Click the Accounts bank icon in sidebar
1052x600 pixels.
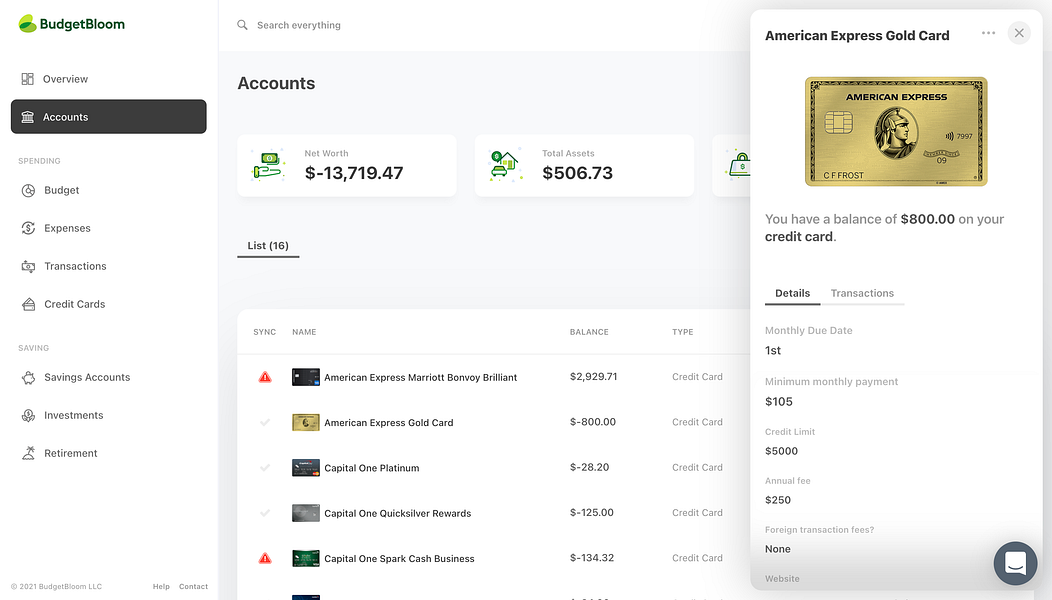[28, 117]
